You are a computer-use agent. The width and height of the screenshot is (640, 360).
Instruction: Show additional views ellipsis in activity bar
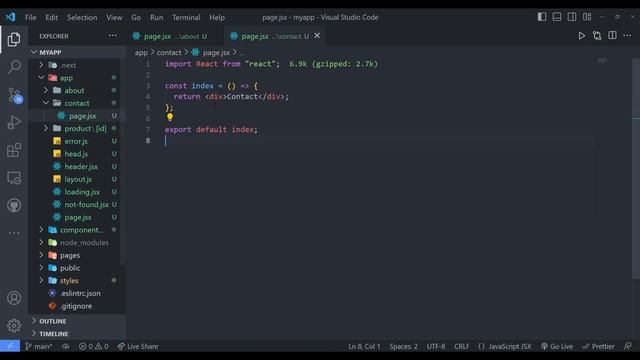(x=14, y=233)
